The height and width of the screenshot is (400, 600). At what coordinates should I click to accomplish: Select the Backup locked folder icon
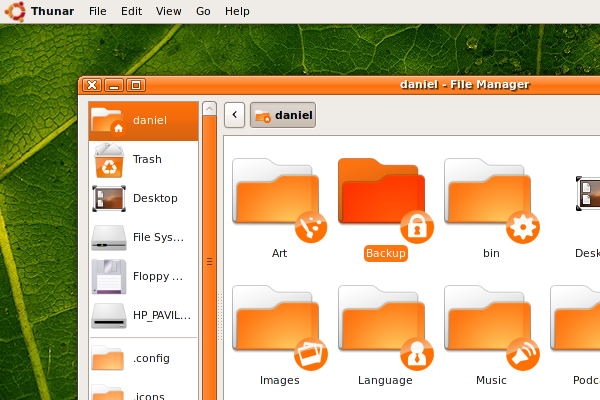(385, 200)
